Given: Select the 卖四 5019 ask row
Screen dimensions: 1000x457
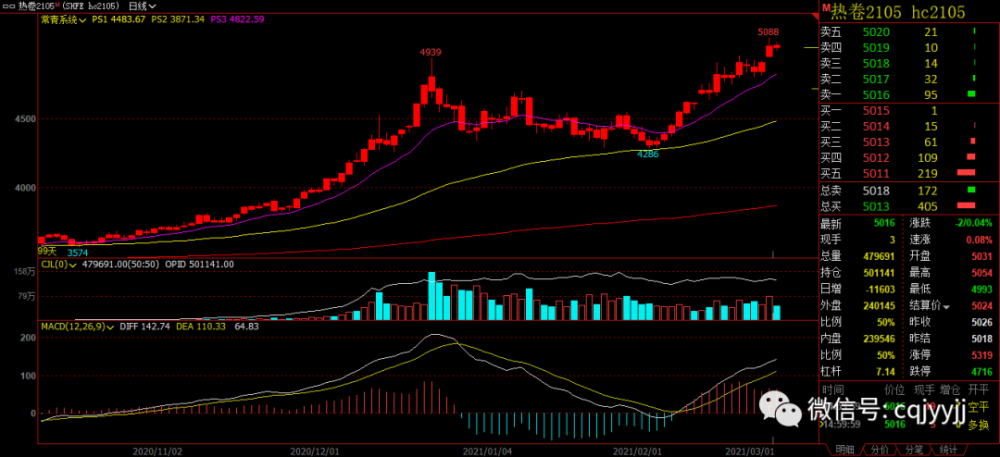Looking at the screenshot, I should pos(908,48).
